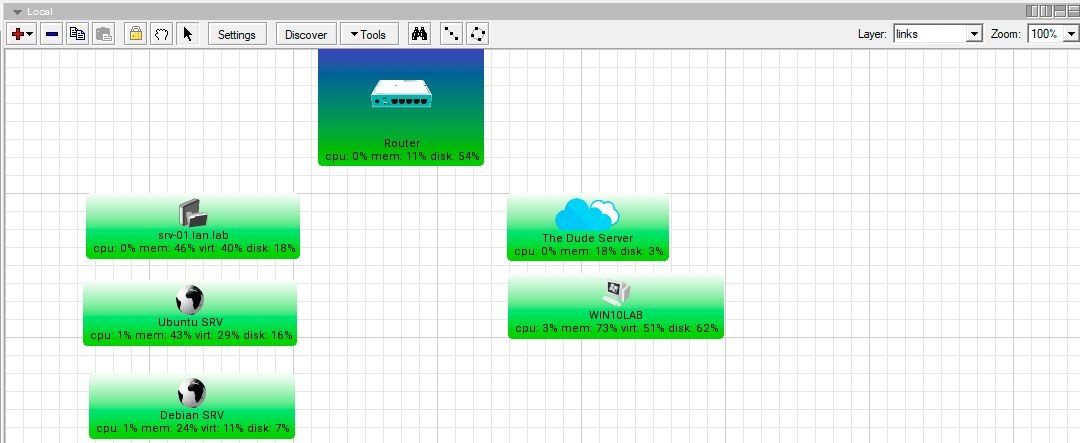
Task: Select the arrow pointer tool
Action: pos(187,34)
